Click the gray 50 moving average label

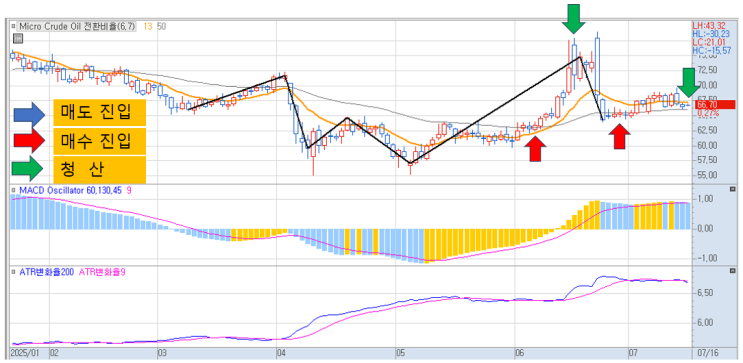click(x=162, y=27)
